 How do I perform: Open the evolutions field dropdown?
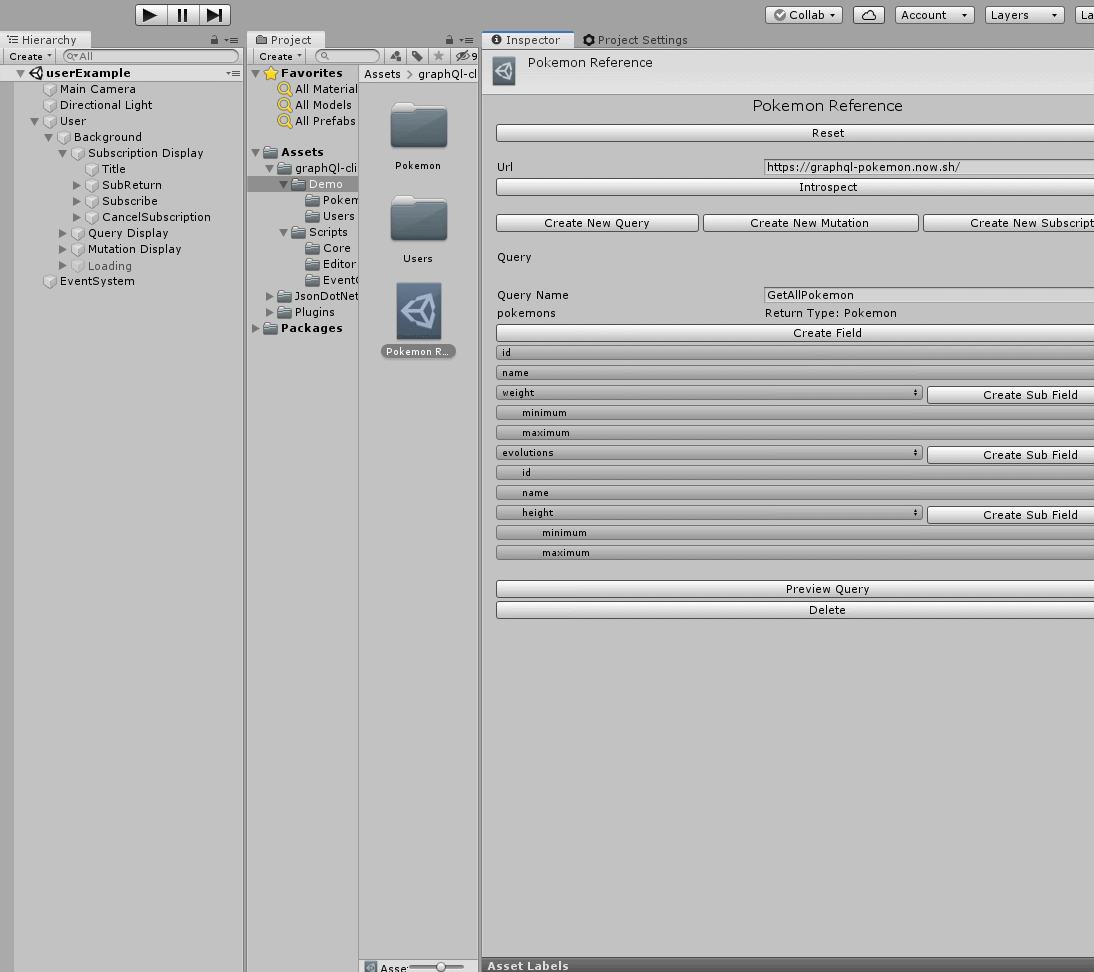coord(710,453)
